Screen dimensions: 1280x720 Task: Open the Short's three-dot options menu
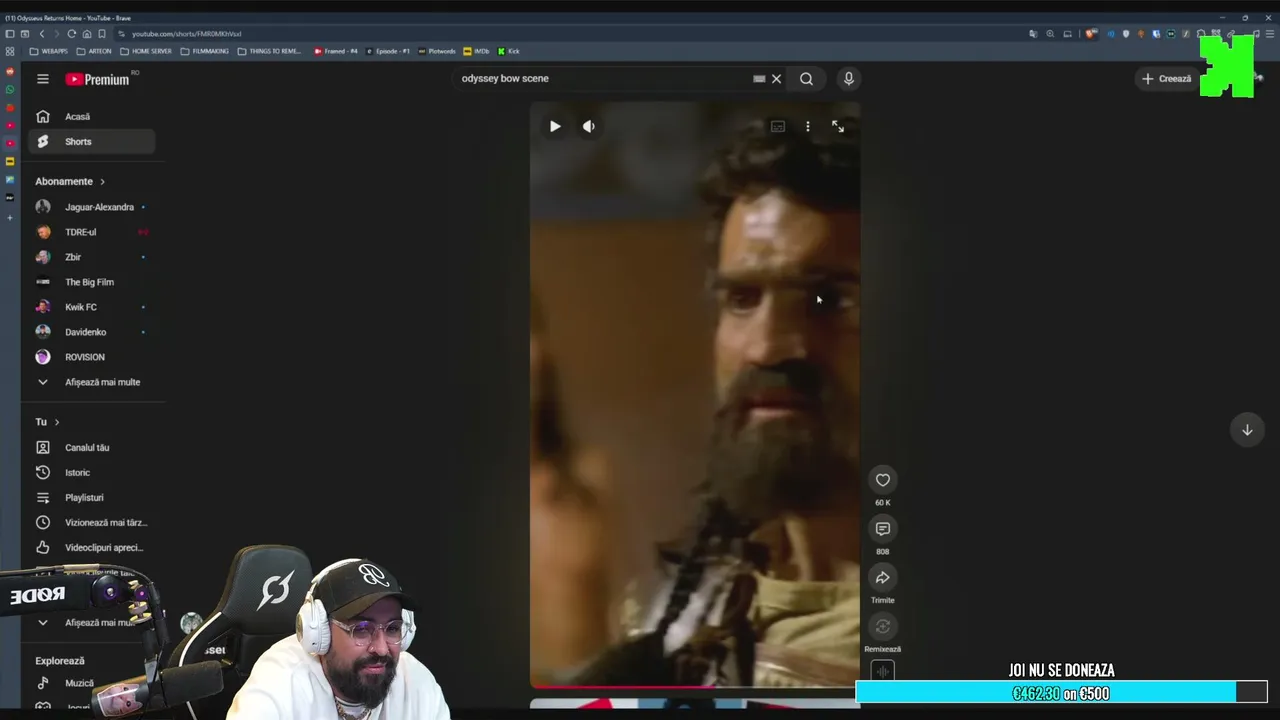pos(808,126)
